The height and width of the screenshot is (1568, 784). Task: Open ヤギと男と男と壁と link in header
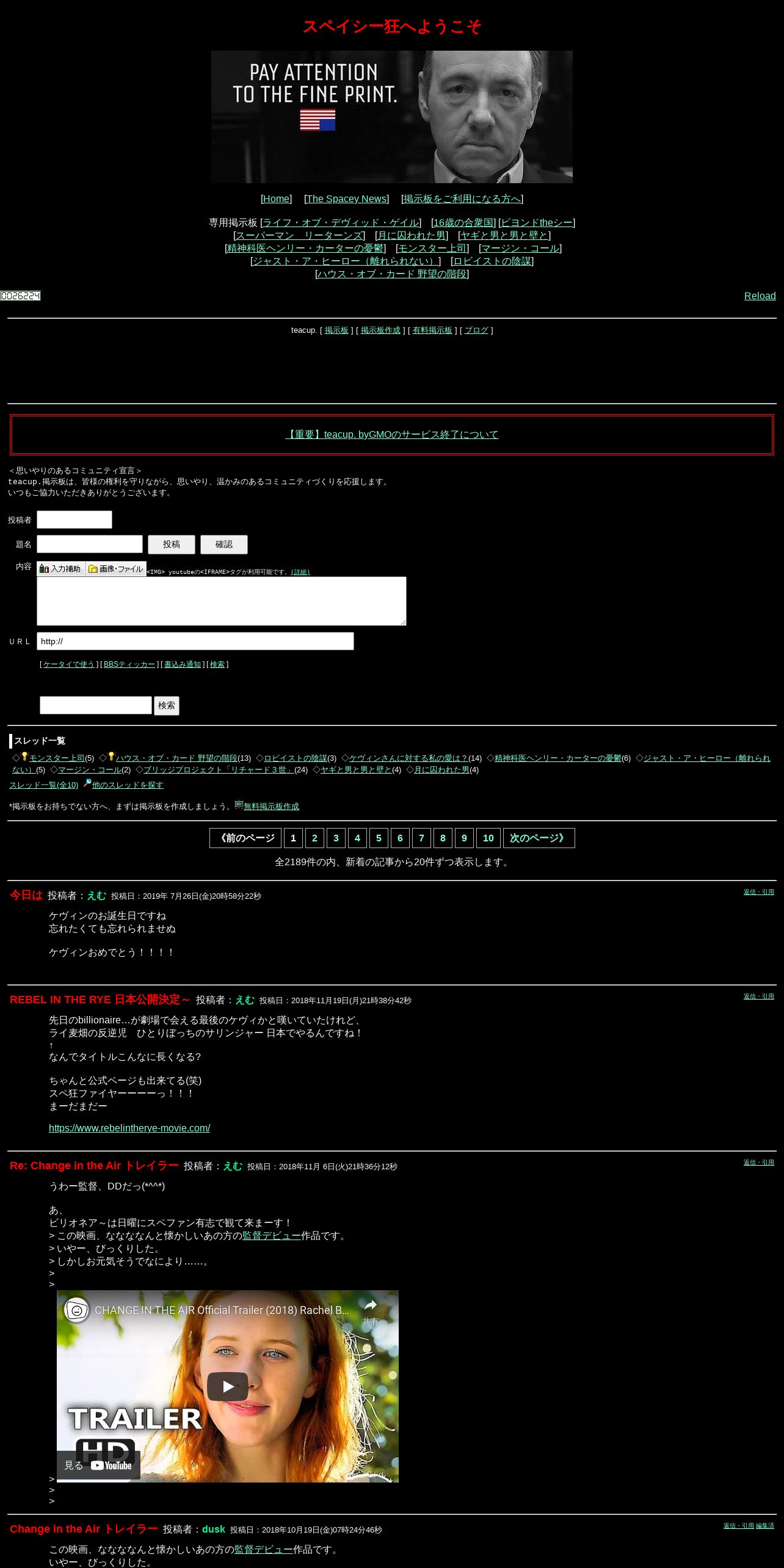click(504, 235)
